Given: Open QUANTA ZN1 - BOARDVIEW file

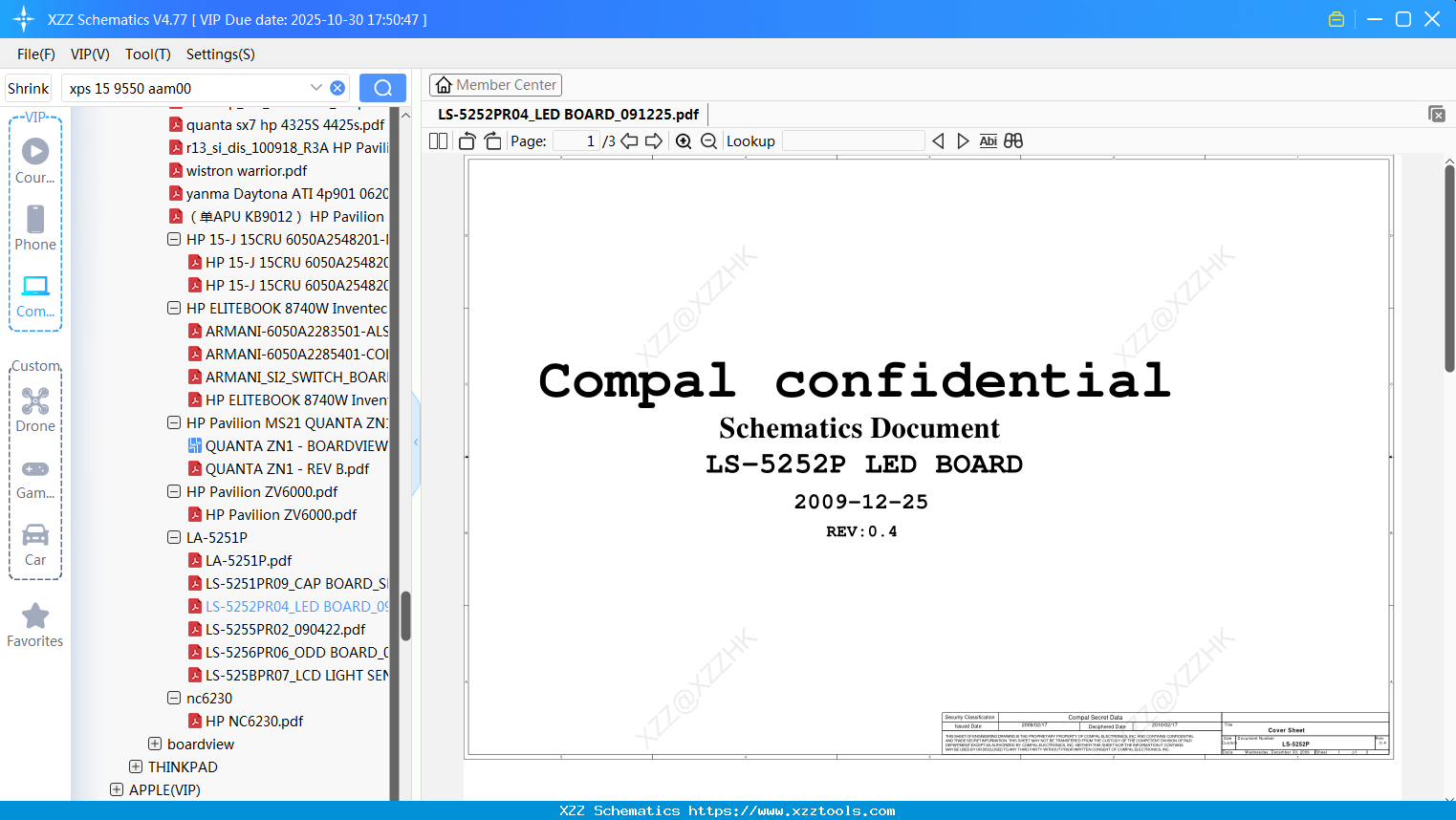Looking at the screenshot, I should pos(295,445).
